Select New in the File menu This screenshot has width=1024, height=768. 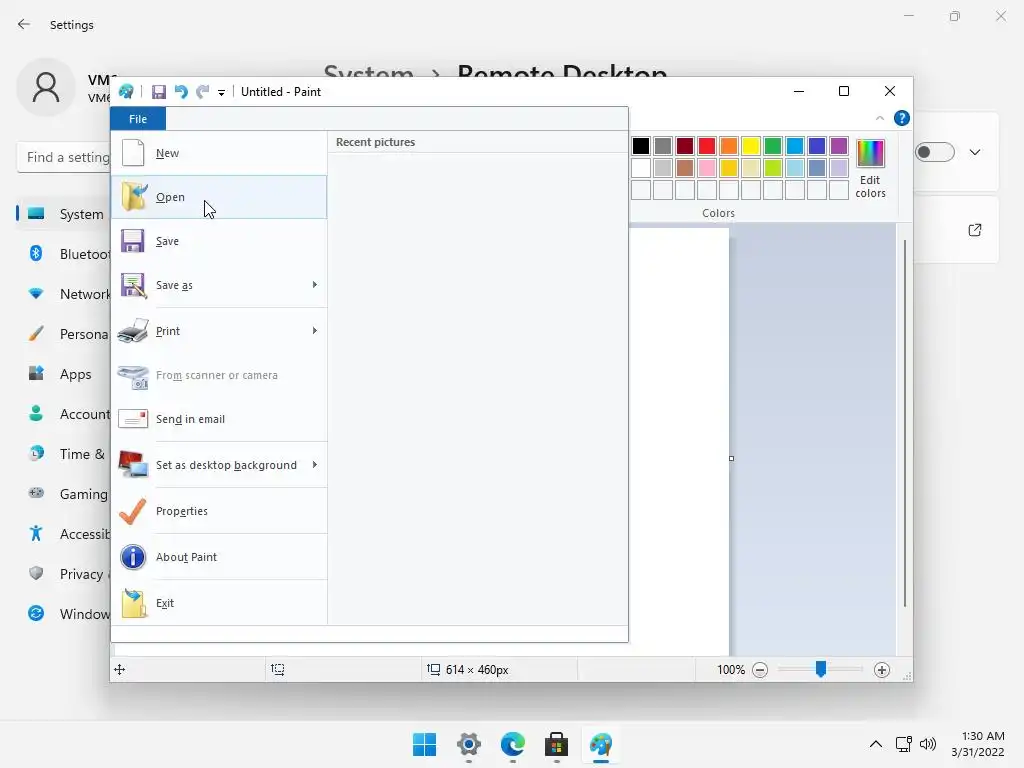pyautogui.click(x=219, y=153)
